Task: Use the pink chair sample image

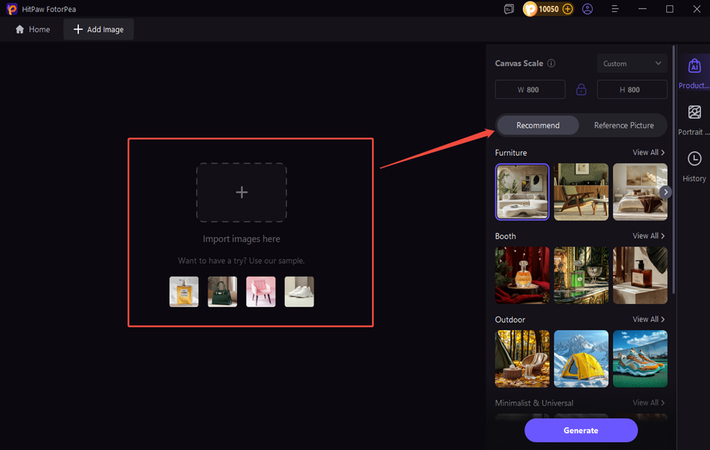Action: tap(261, 292)
